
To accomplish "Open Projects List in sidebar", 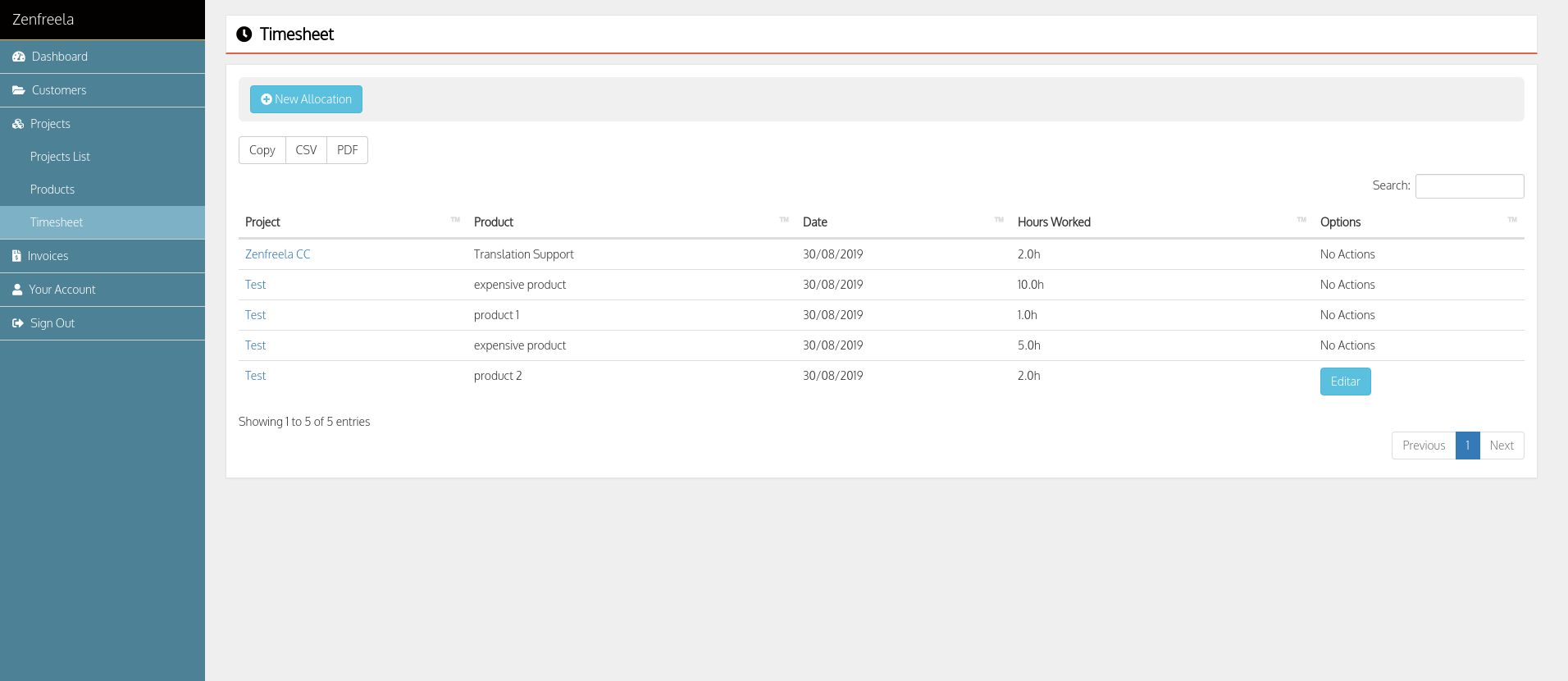I will tap(60, 157).
